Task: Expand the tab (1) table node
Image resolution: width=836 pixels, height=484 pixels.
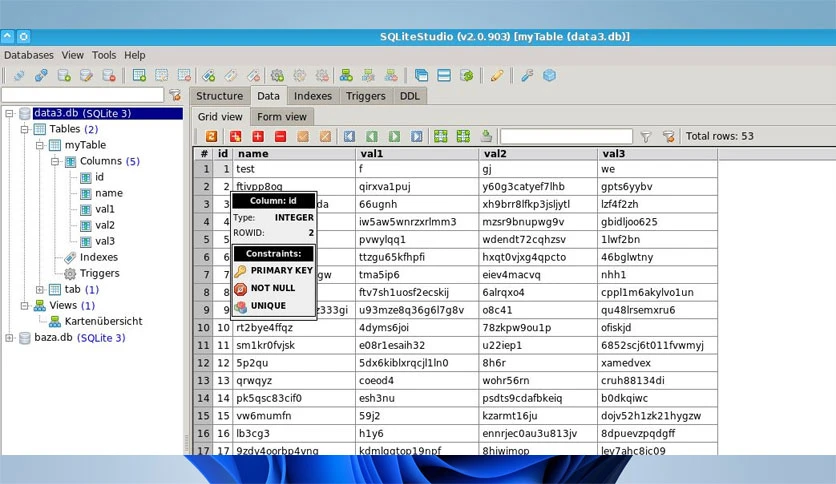Action: (x=40, y=289)
